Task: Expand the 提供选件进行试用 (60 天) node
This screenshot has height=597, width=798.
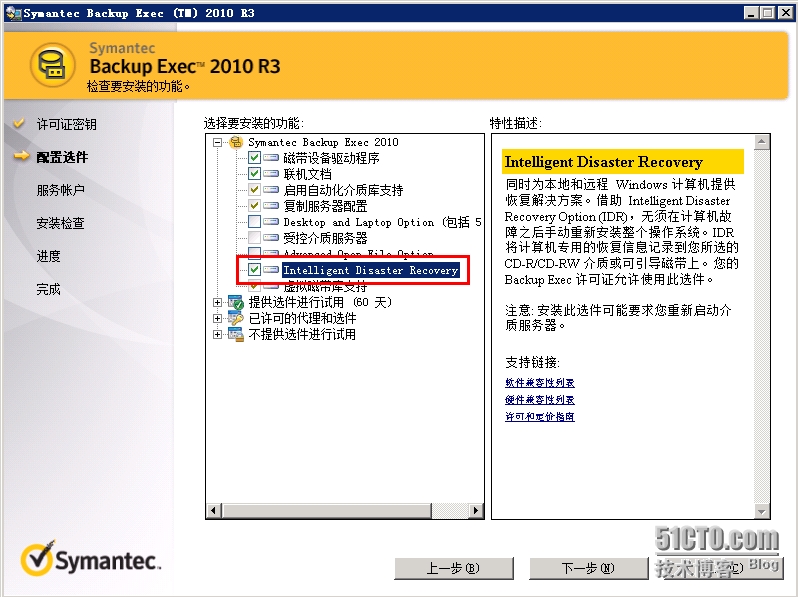Action: coord(217,302)
